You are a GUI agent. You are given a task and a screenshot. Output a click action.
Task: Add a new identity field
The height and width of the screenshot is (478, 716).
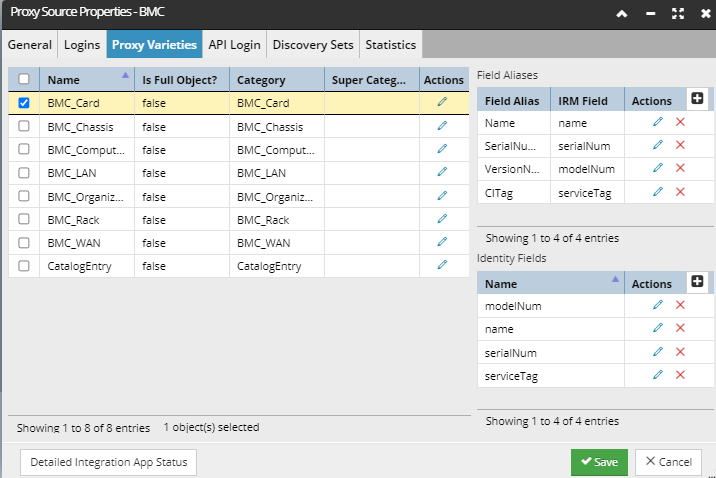click(697, 281)
